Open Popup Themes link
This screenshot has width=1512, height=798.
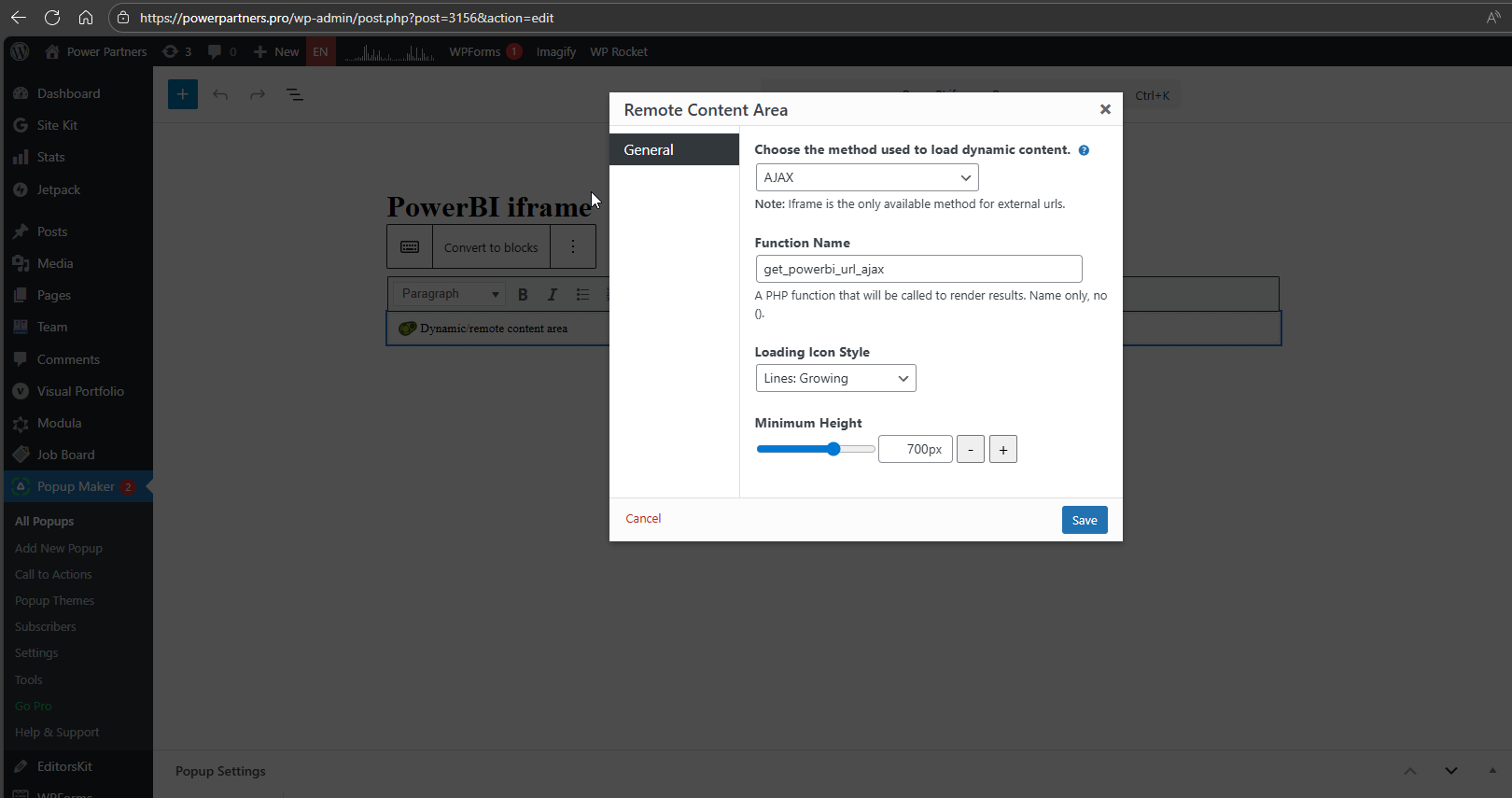54,600
